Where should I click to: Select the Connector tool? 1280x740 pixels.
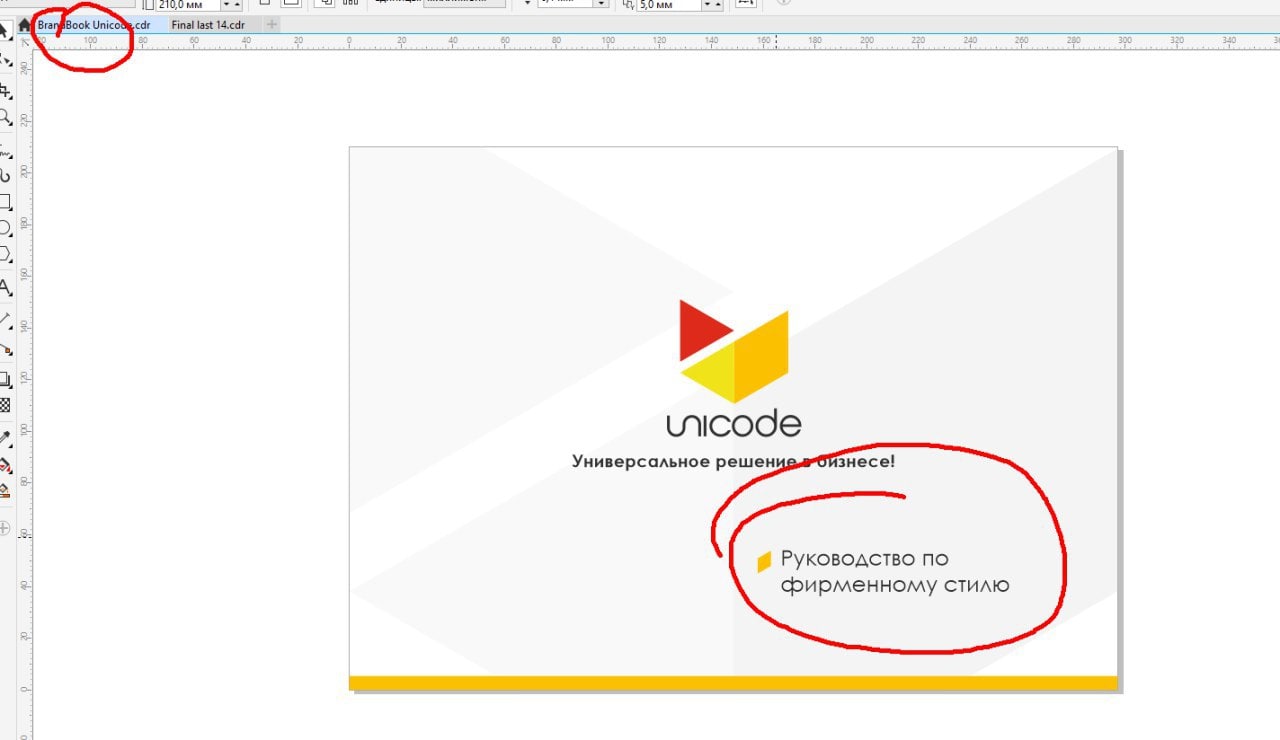point(5,349)
